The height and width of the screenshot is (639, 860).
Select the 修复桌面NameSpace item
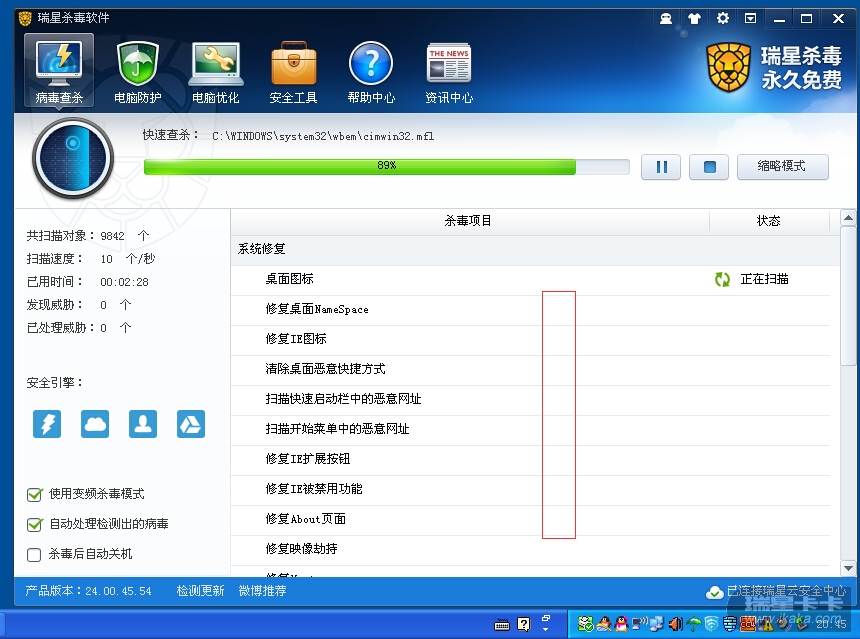tap(530, 309)
